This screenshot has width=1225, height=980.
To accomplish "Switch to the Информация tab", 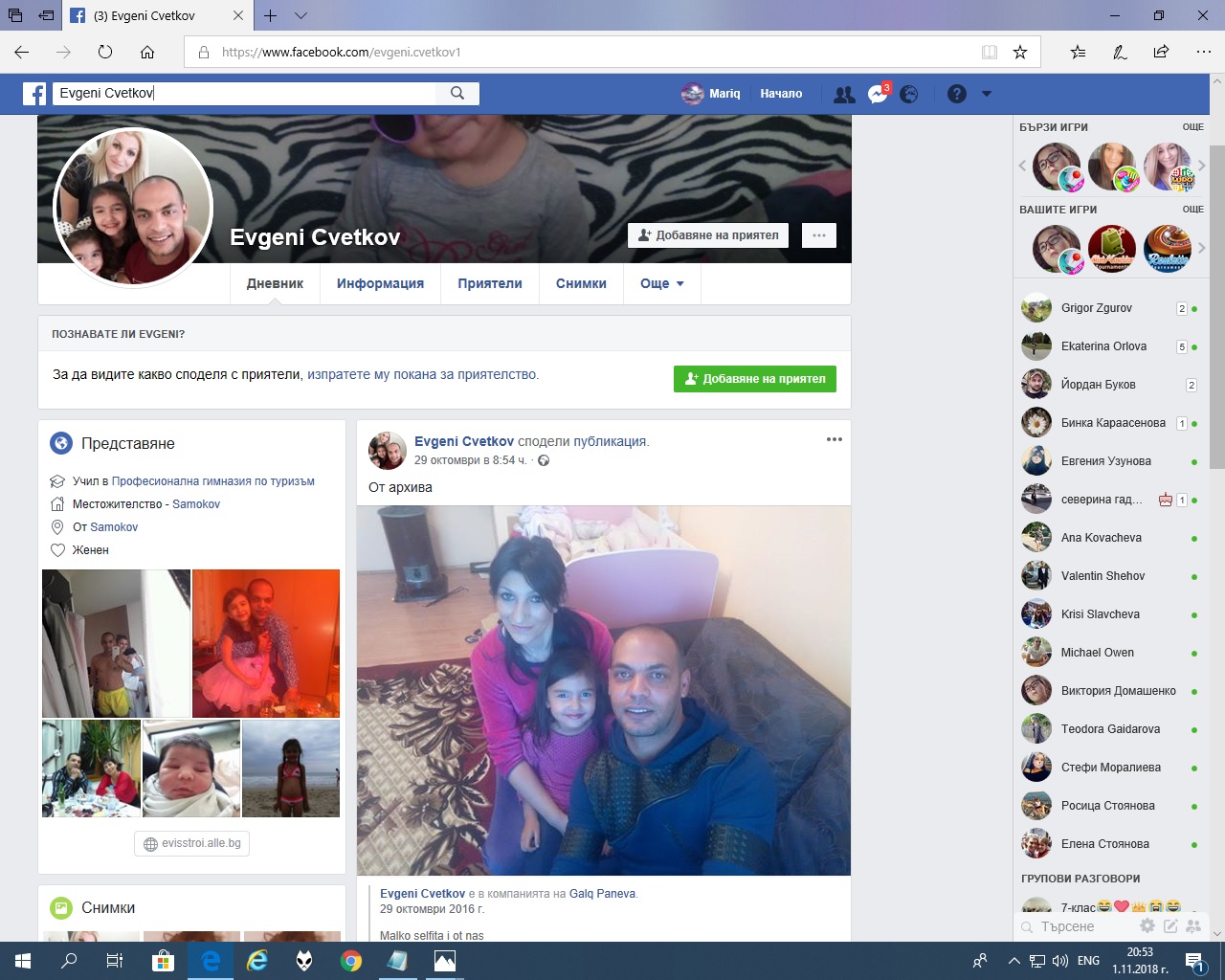I will 380,283.
